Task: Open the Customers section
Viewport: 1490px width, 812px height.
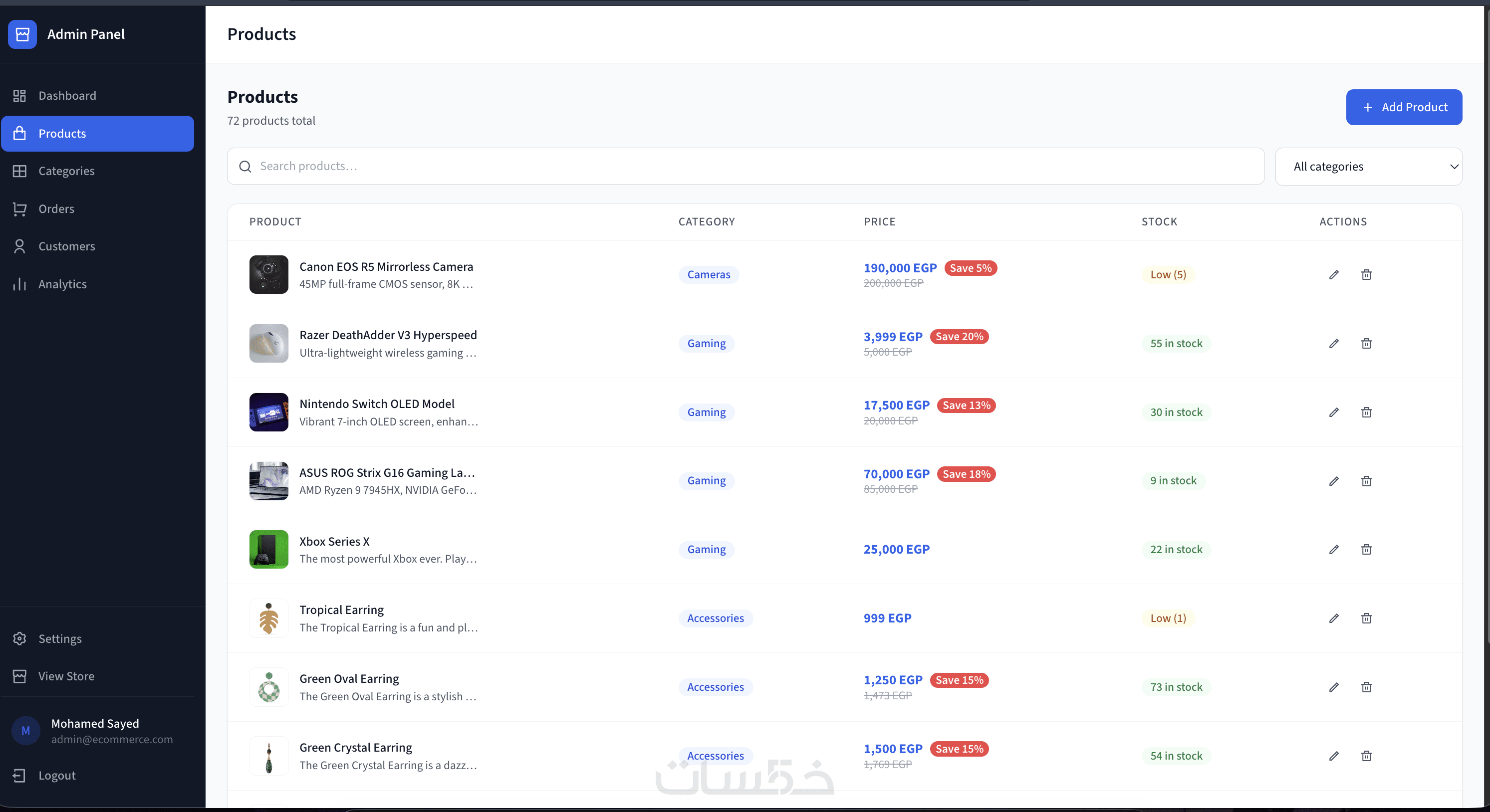Action: [97, 246]
